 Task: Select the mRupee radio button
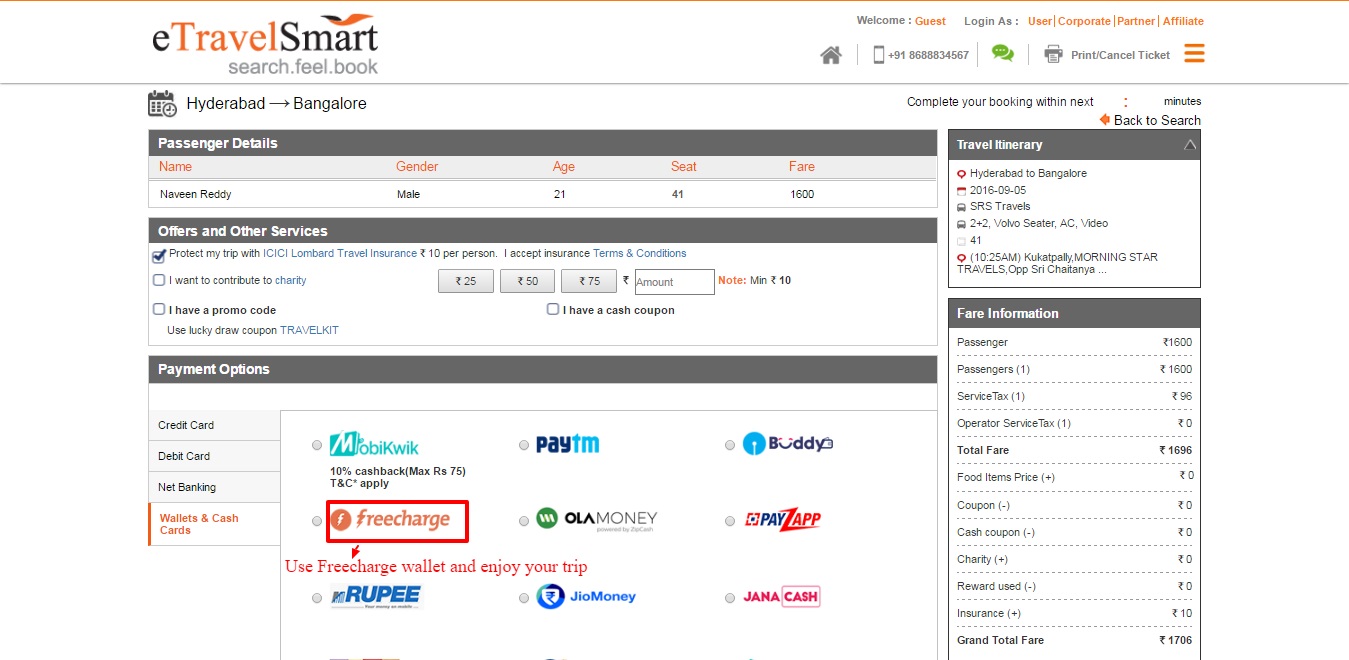(317, 598)
